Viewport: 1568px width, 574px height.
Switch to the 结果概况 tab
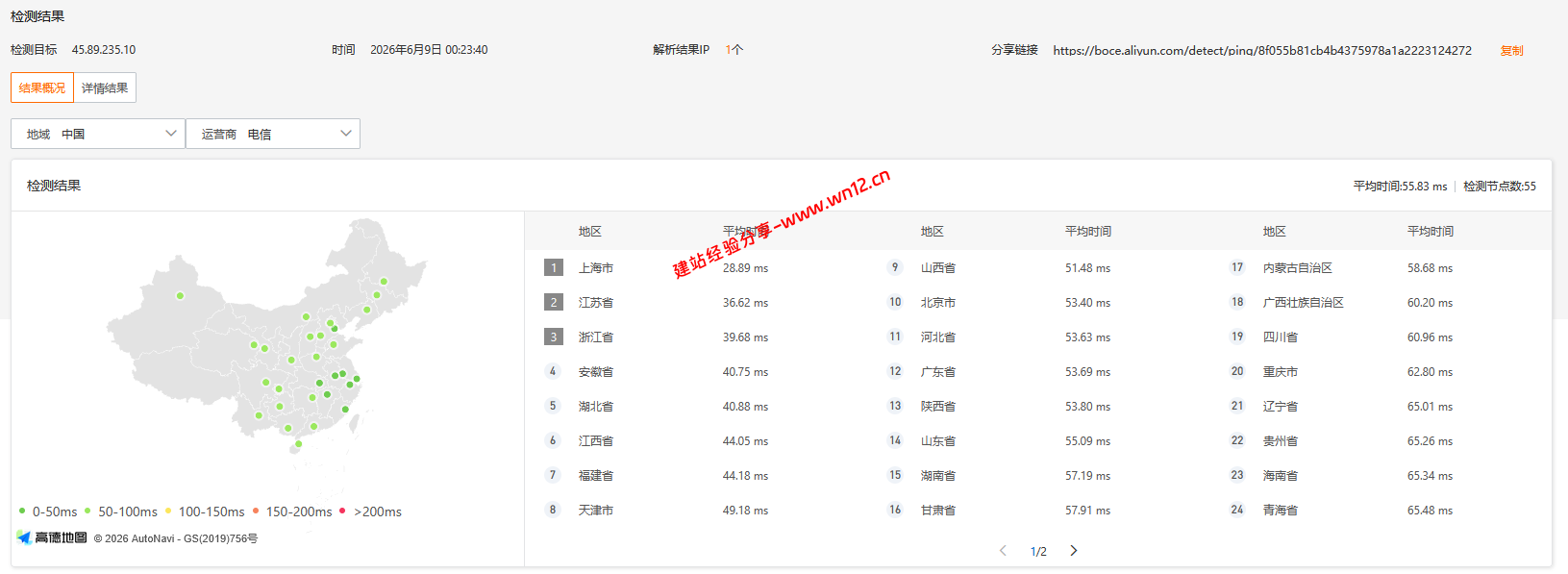[x=42, y=87]
